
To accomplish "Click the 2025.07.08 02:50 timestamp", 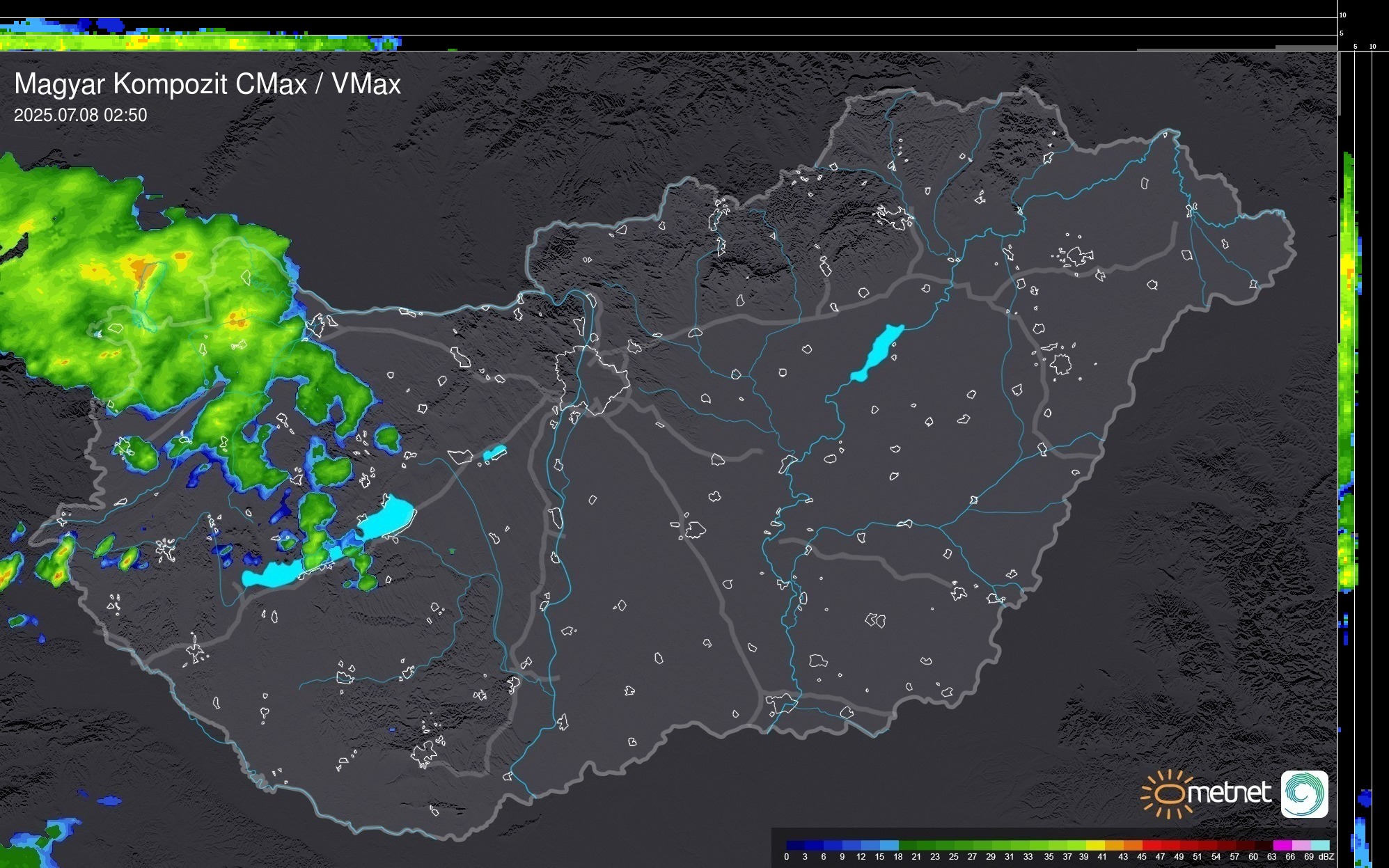I will 80,115.
